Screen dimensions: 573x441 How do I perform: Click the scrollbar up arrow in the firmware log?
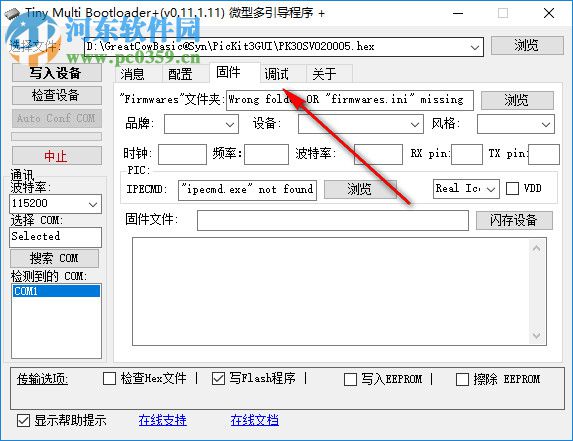pyautogui.click(x=536, y=248)
